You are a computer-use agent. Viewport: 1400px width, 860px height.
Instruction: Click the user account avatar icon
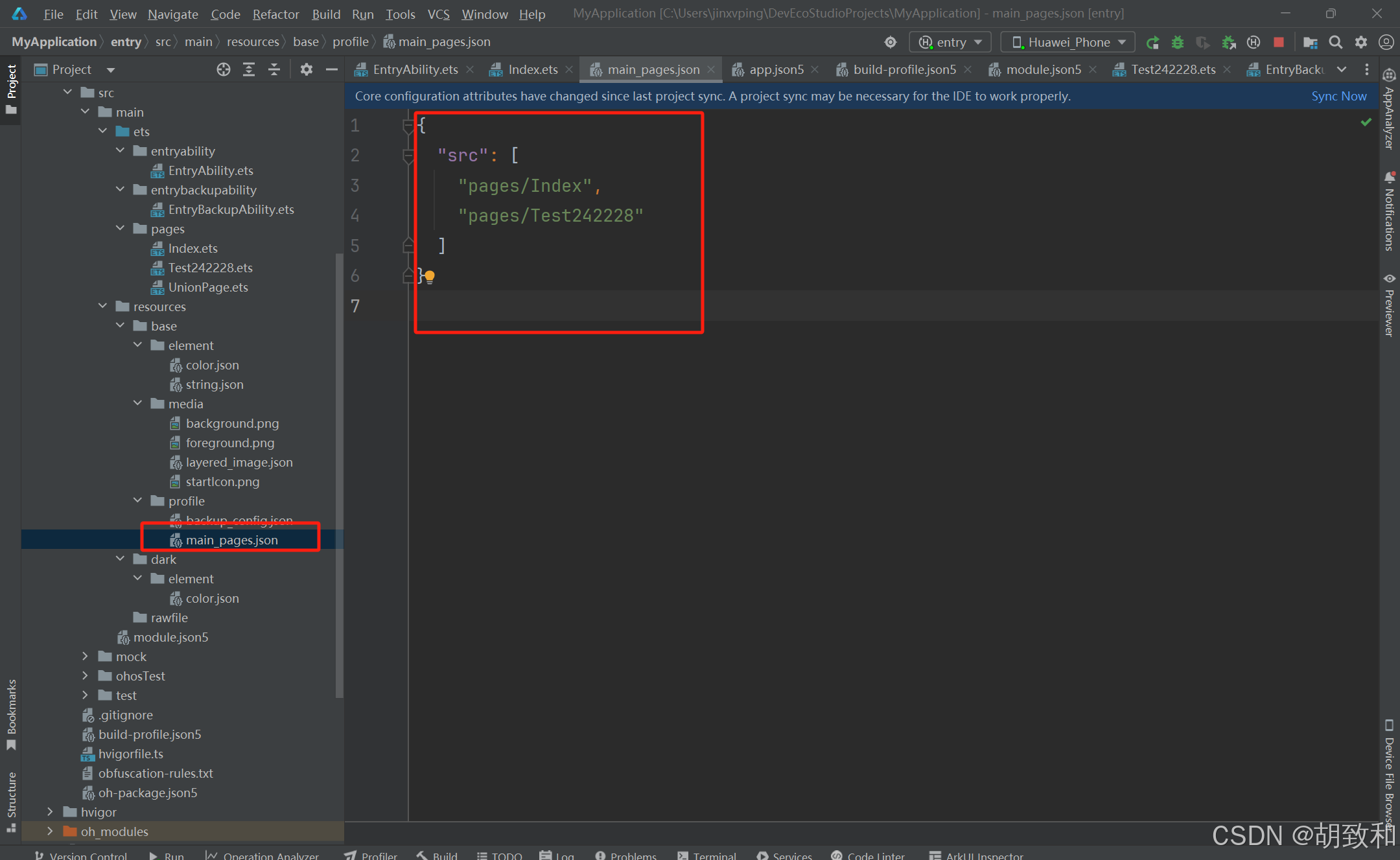click(x=1386, y=43)
